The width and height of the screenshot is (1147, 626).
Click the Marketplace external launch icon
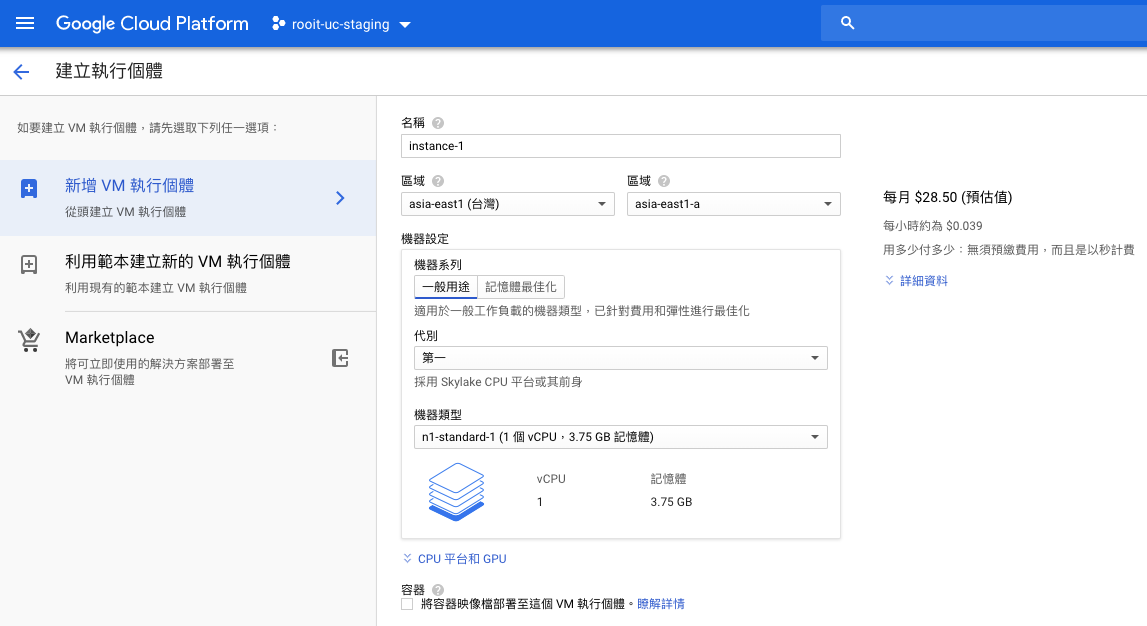click(x=340, y=358)
